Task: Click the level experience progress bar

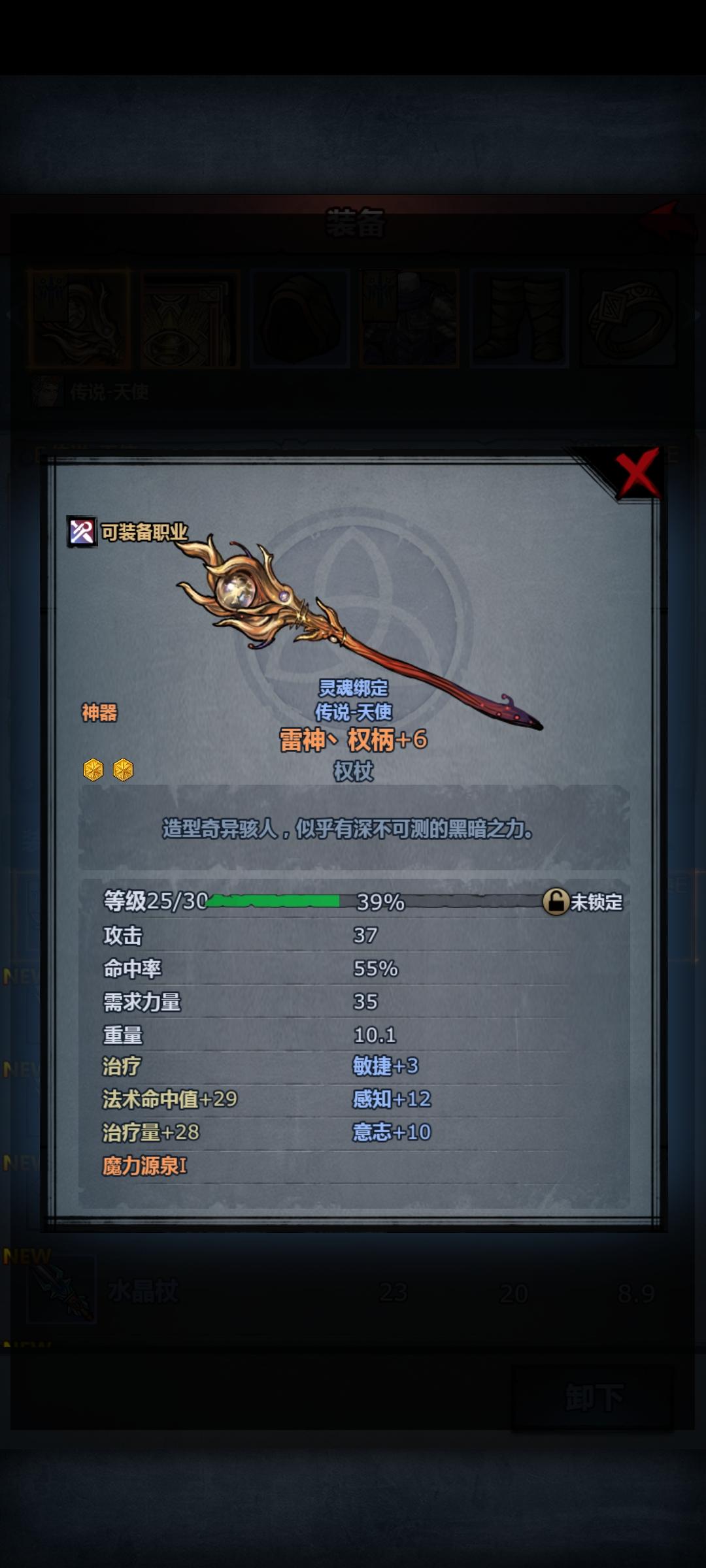Action: coord(374,902)
